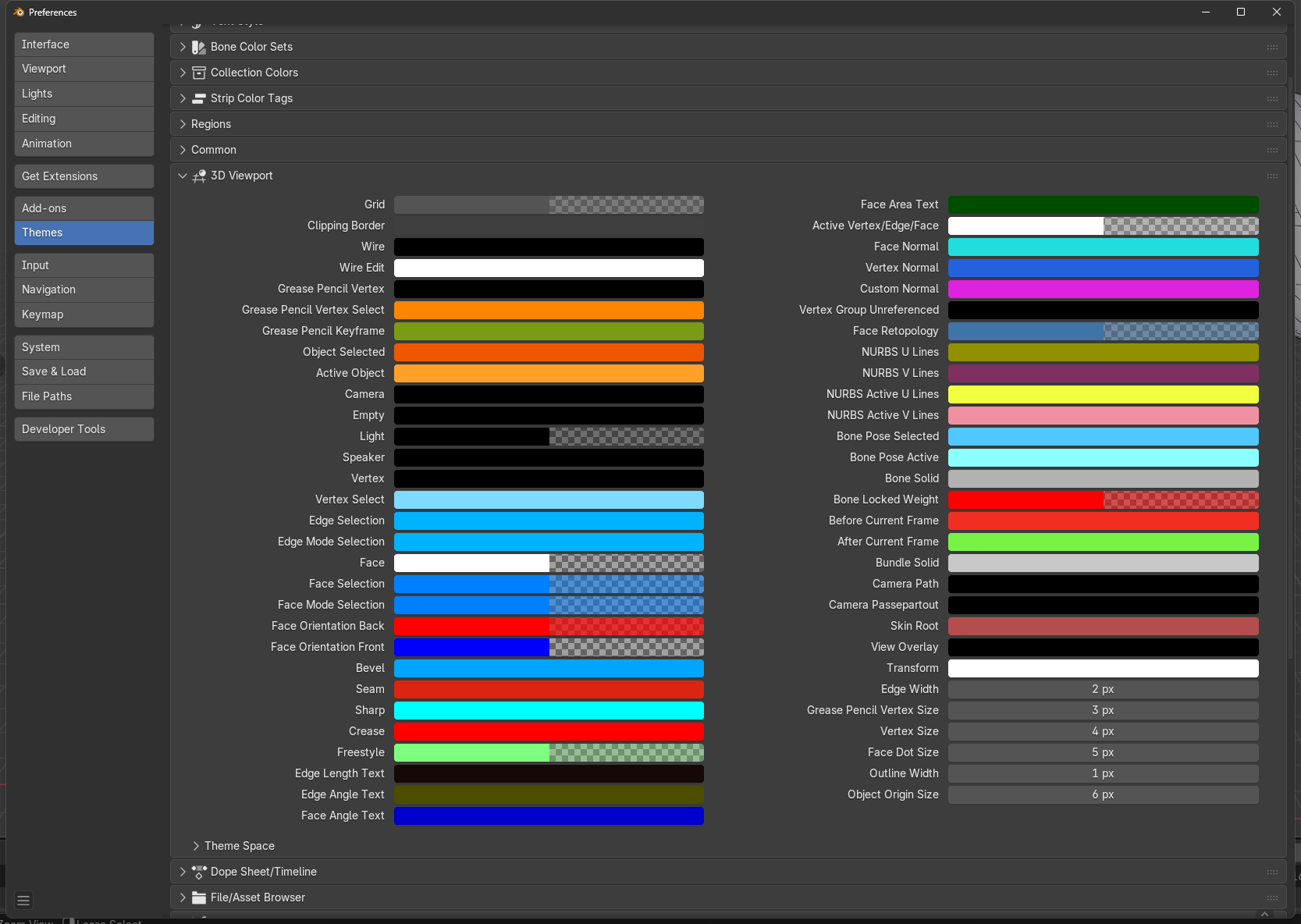1301x924 pixels.
Task: Click the Dope Sheet/Timeline icon
Action: coord(199,872)
